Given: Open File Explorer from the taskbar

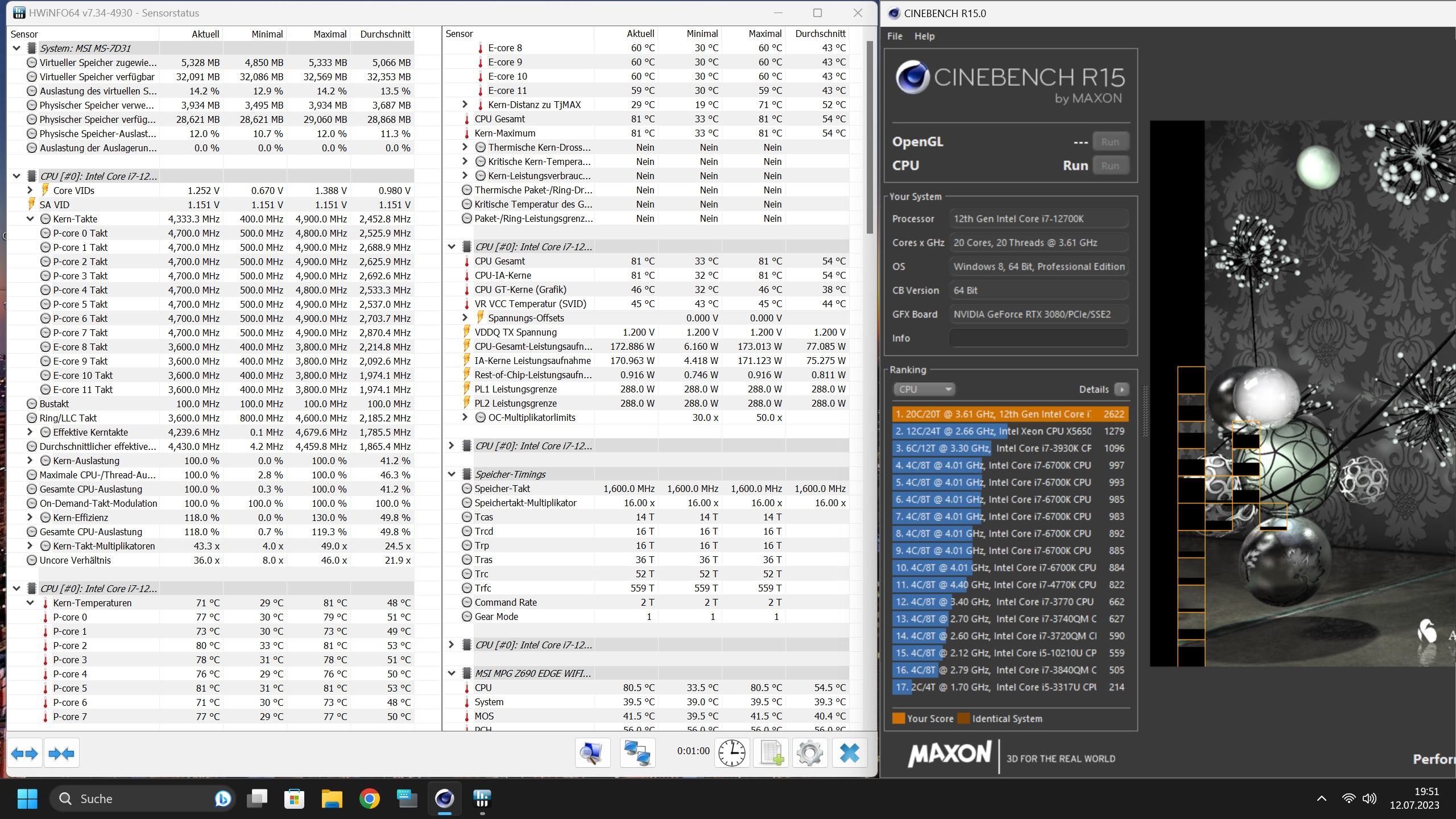Looking at the screenshot, I should click(x=332, y=799).
